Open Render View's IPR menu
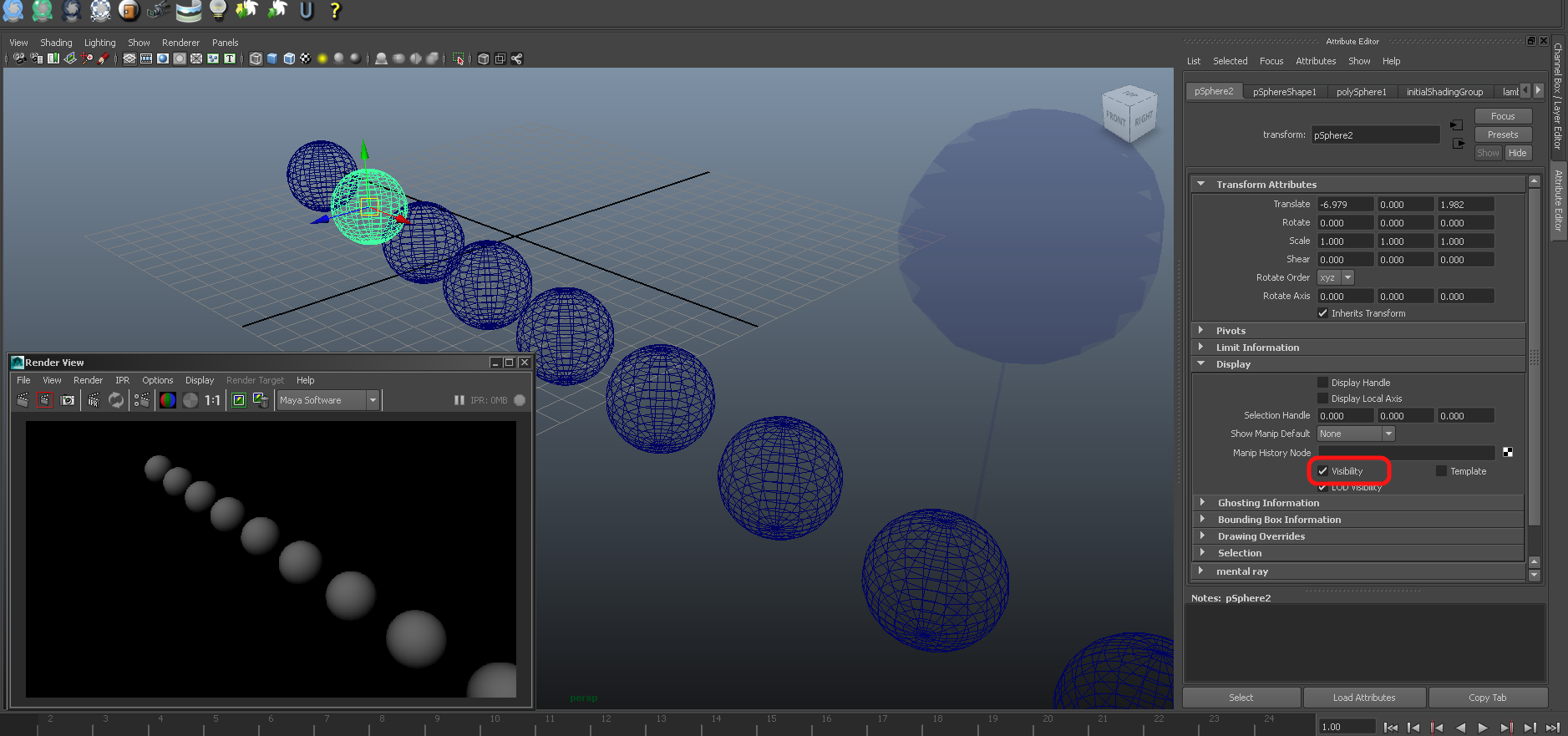 click(123, 380)
